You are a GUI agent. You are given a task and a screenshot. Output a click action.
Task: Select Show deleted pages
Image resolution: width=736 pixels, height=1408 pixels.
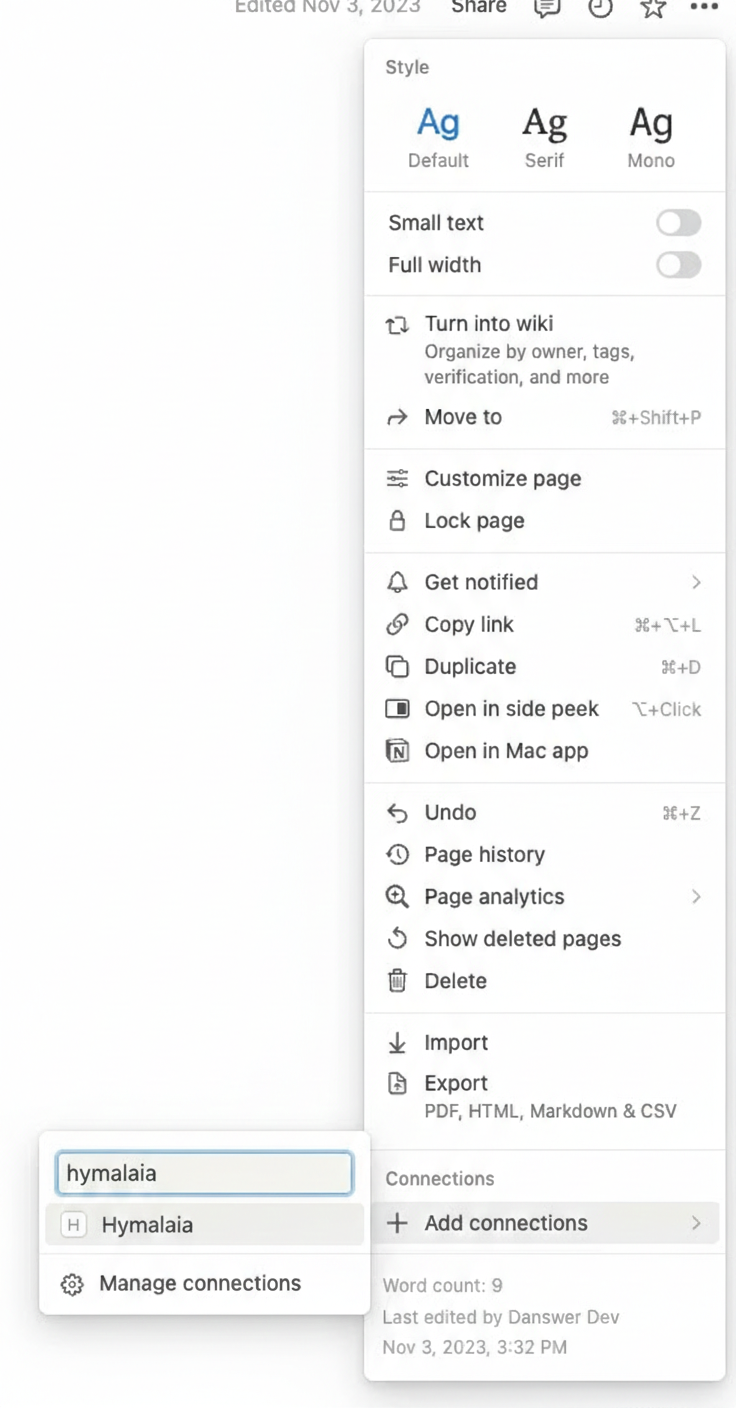[x=522, y=938]
